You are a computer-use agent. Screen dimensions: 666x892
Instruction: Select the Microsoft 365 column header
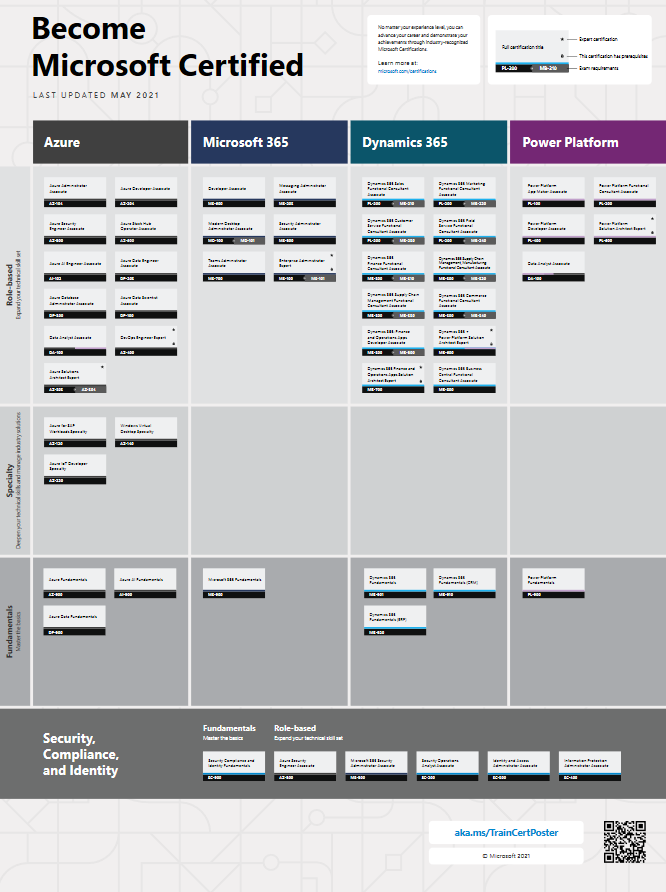[x=269, y=142]
